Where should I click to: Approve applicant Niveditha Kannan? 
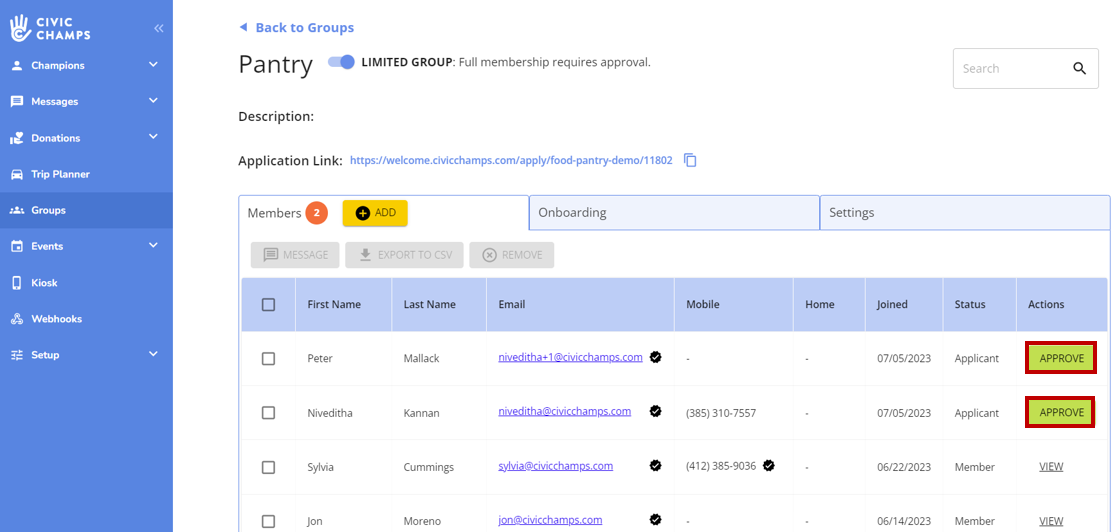pyautogui.click(x=1061, y=412)
